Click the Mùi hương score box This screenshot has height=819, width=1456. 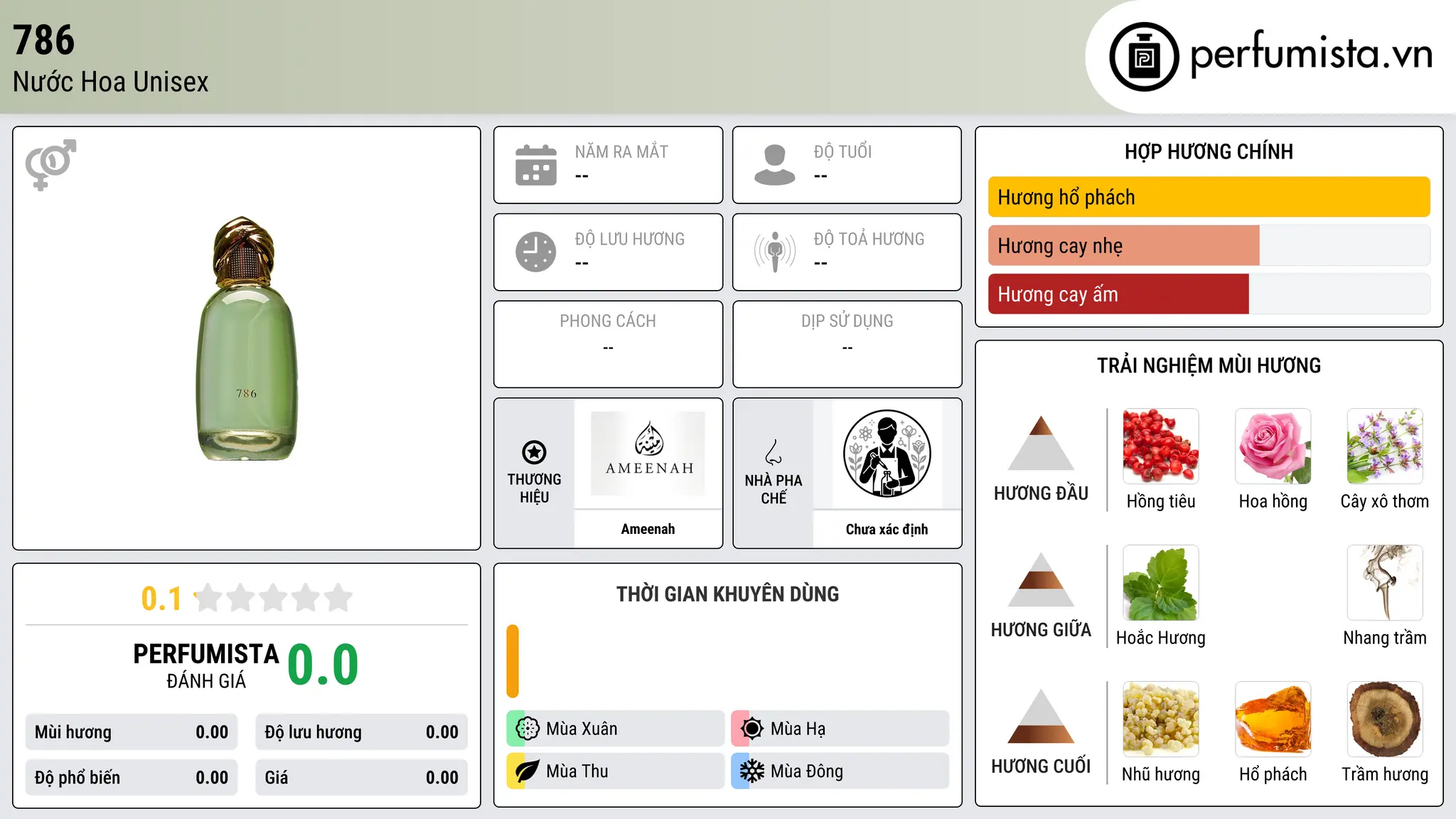pos(132,732)
